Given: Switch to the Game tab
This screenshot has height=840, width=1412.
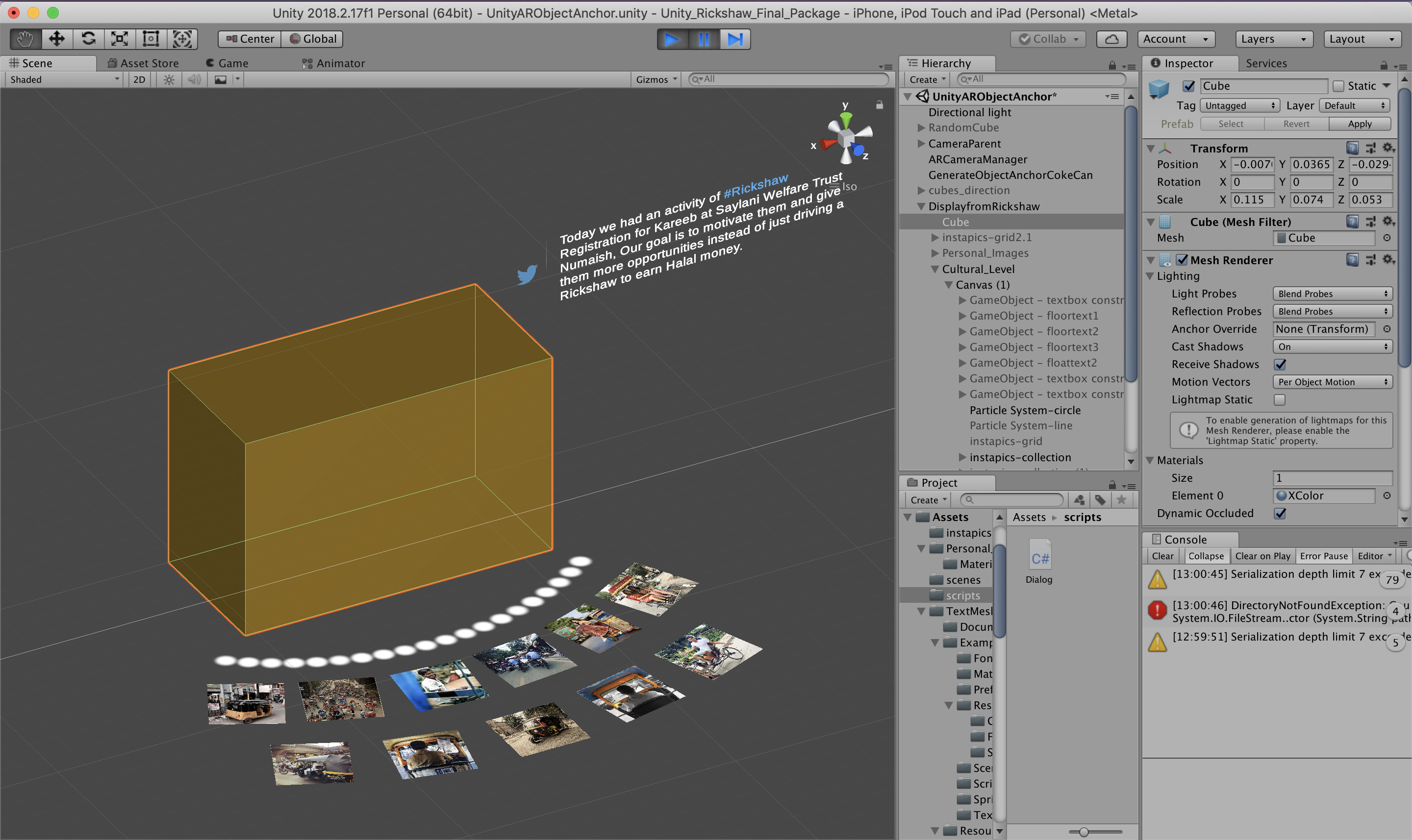Looking at the screenshot, I should pyautogui.click(x=227, y=63).
